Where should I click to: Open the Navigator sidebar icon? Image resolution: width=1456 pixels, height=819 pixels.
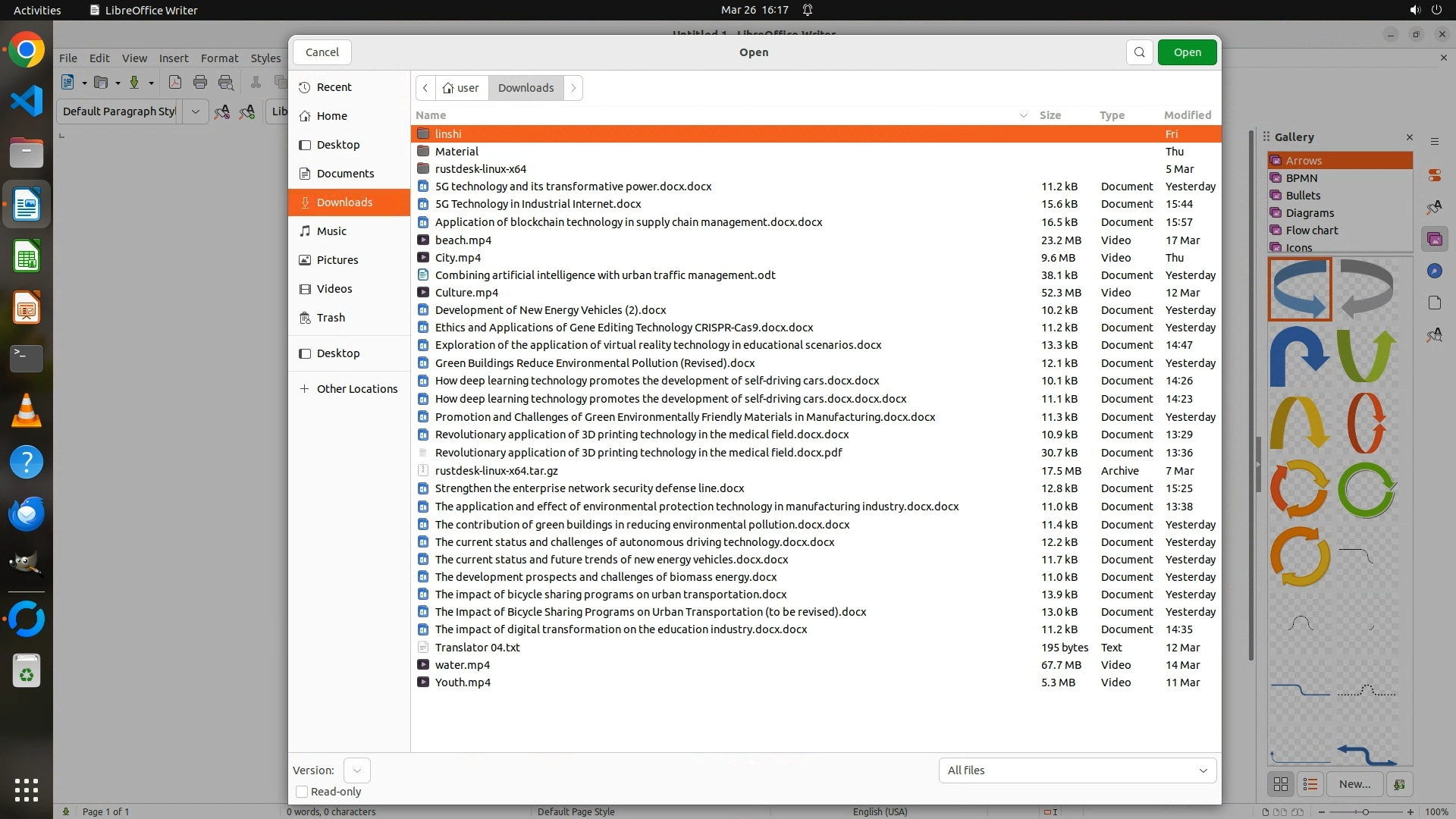tap(1434, 271)
